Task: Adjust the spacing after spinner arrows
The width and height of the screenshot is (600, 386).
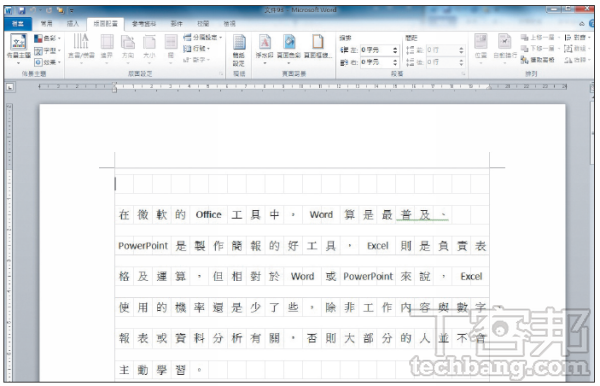Action: 461,62
